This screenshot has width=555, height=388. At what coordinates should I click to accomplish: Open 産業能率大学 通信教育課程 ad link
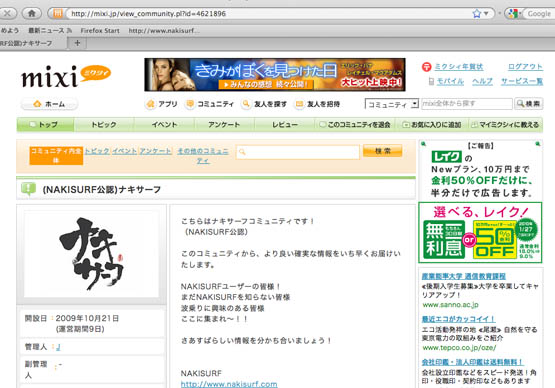(464, 276)
